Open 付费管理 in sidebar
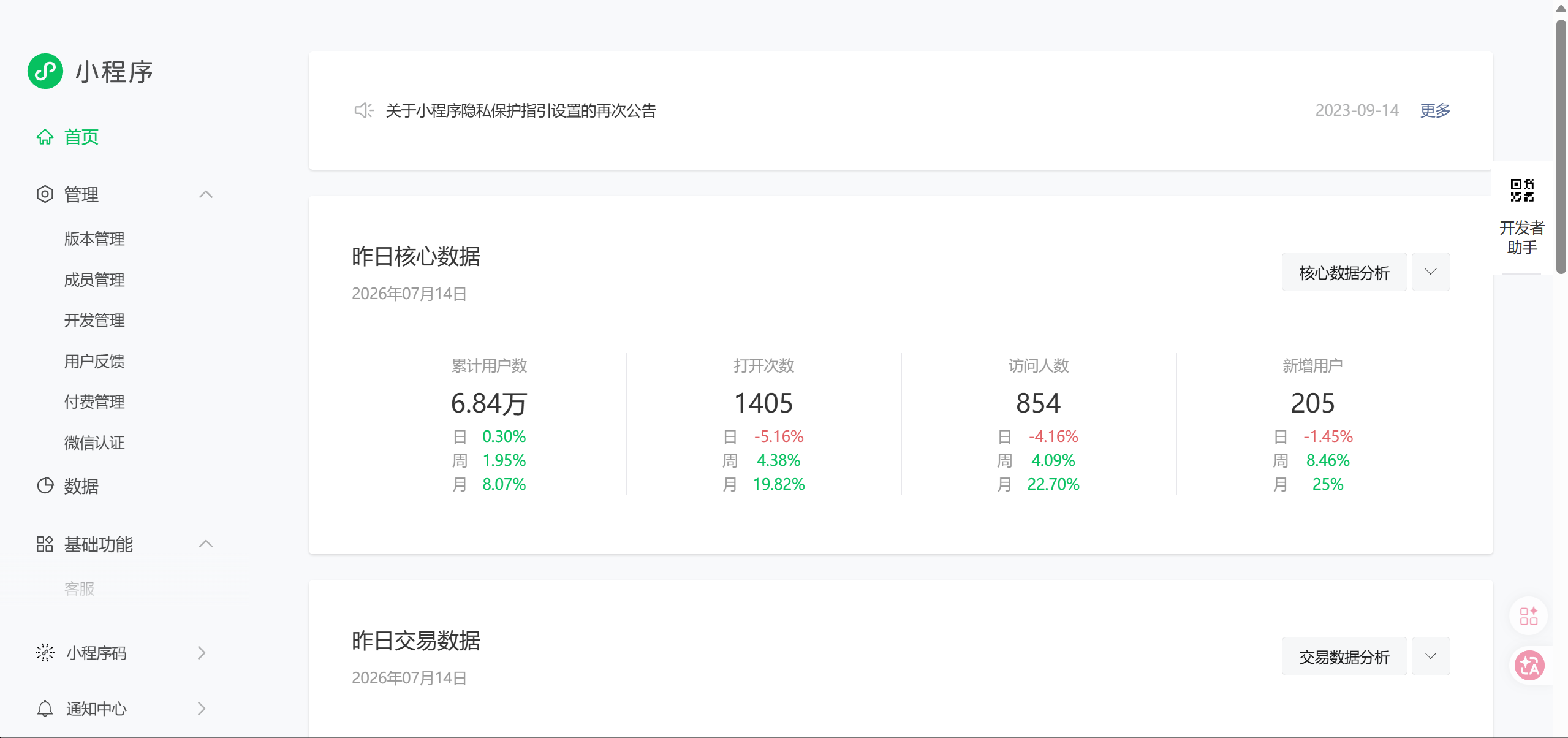This screenshot has width=1568, height=738. 94,401
